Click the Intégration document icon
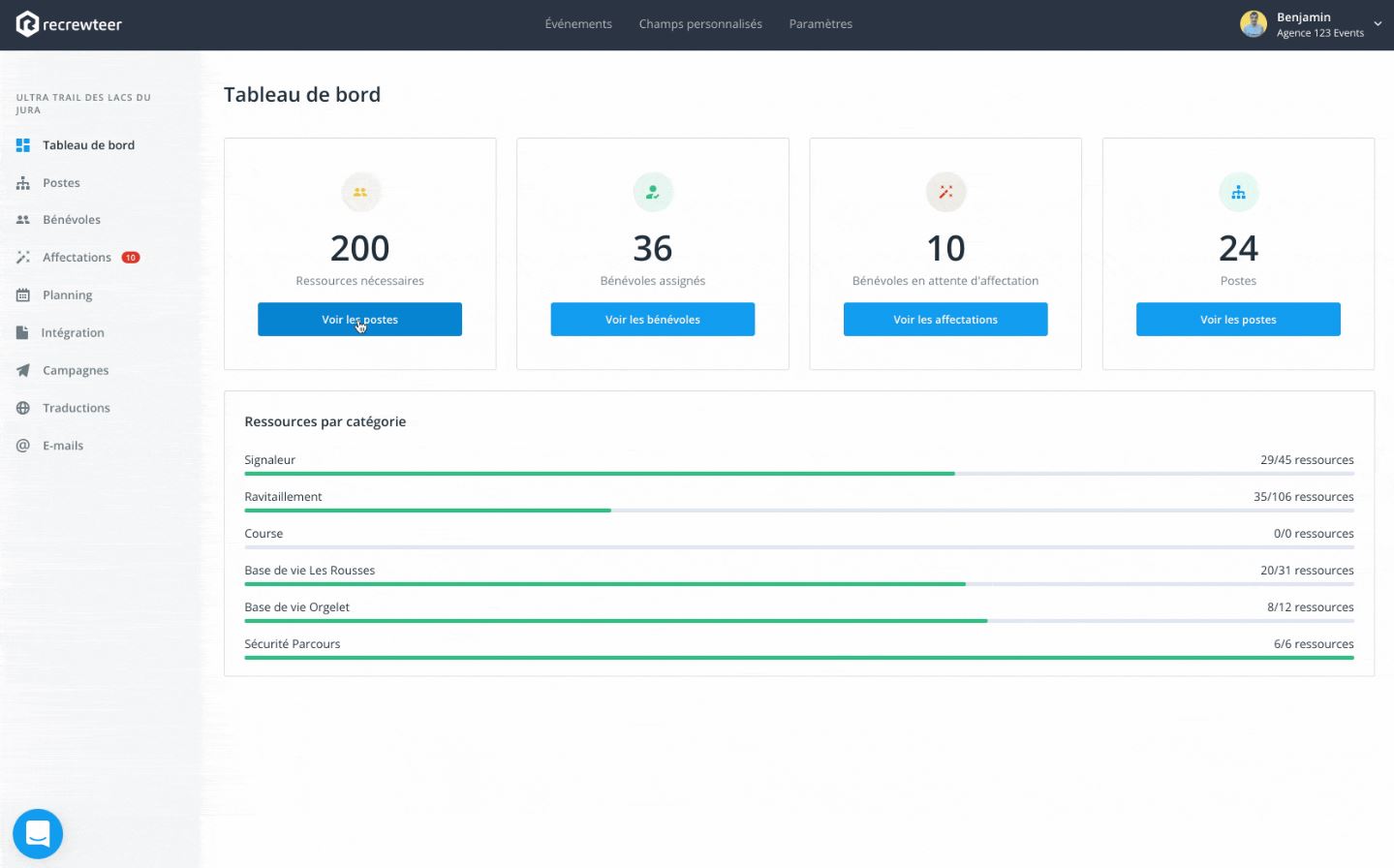The width and height of the screenshot is (1394, 868). (x=22, y=333)
